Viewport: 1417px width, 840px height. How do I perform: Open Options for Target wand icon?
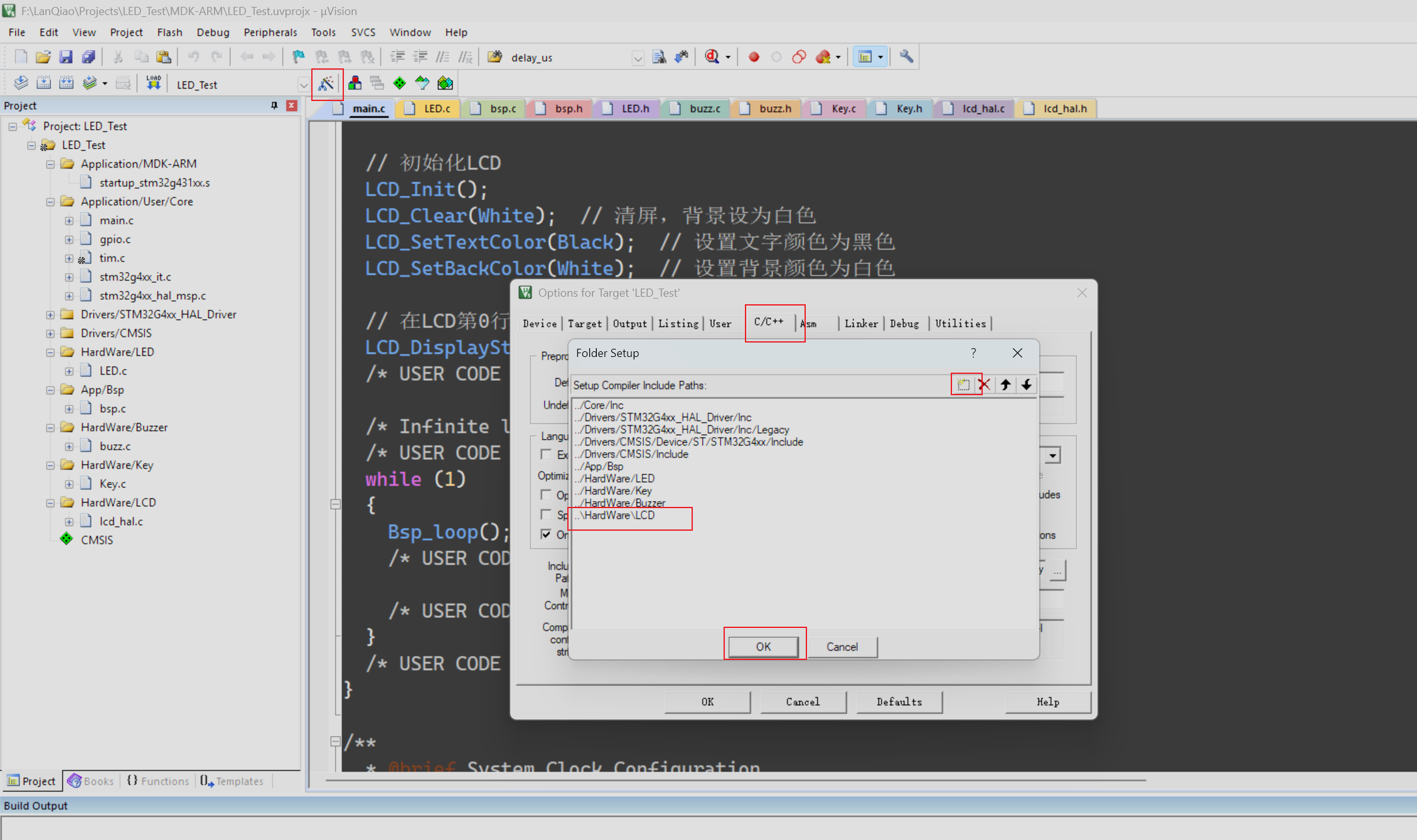point(326,83)
